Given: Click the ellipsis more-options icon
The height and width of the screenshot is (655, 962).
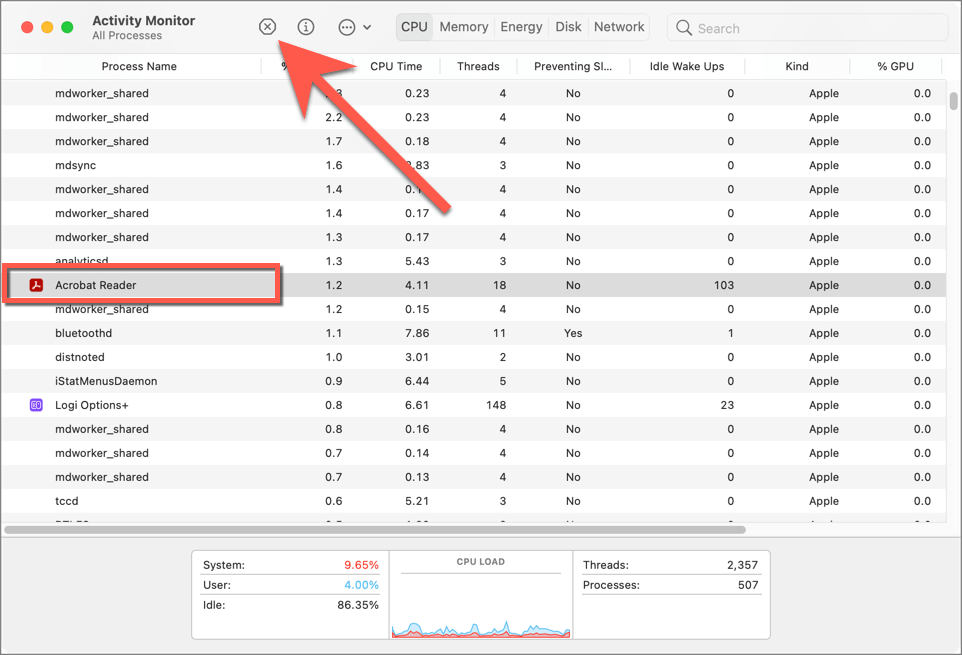Looking at the screenshot, I should 346,27.
